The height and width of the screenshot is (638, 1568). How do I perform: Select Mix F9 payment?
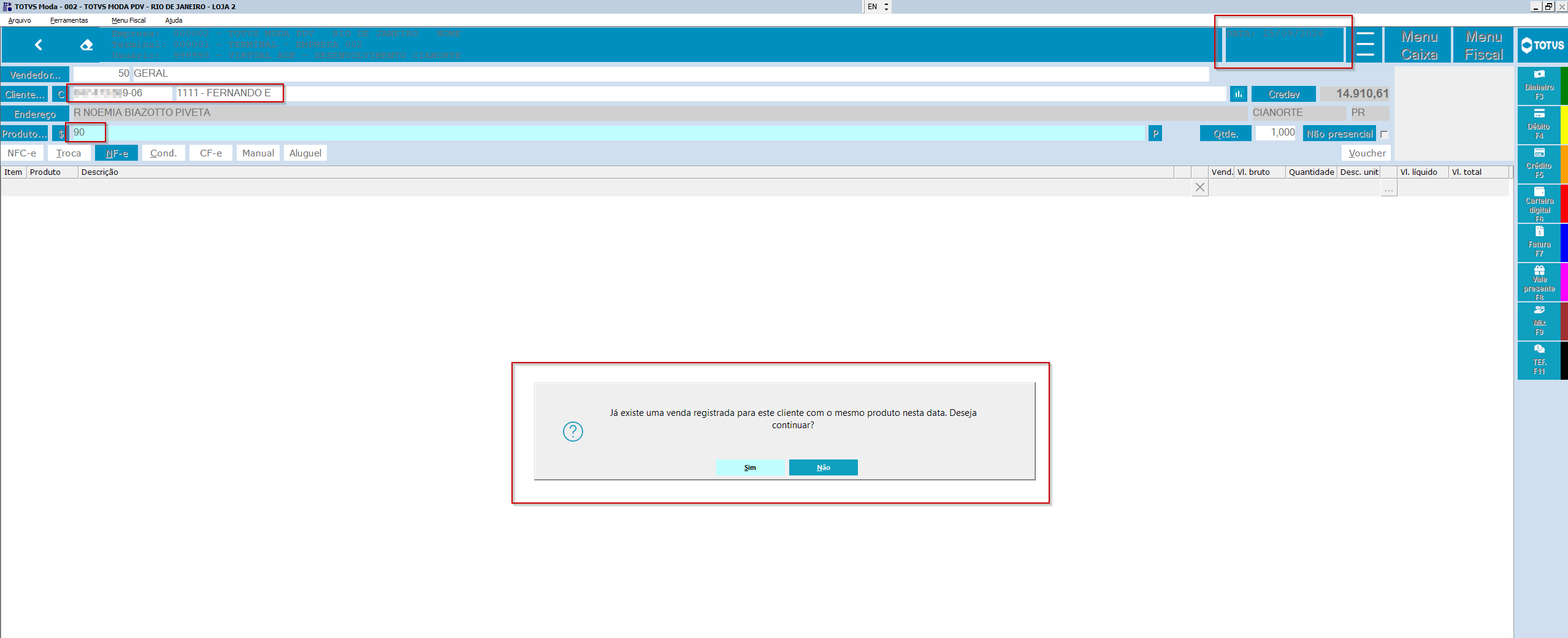click(x=1539, y=321)
